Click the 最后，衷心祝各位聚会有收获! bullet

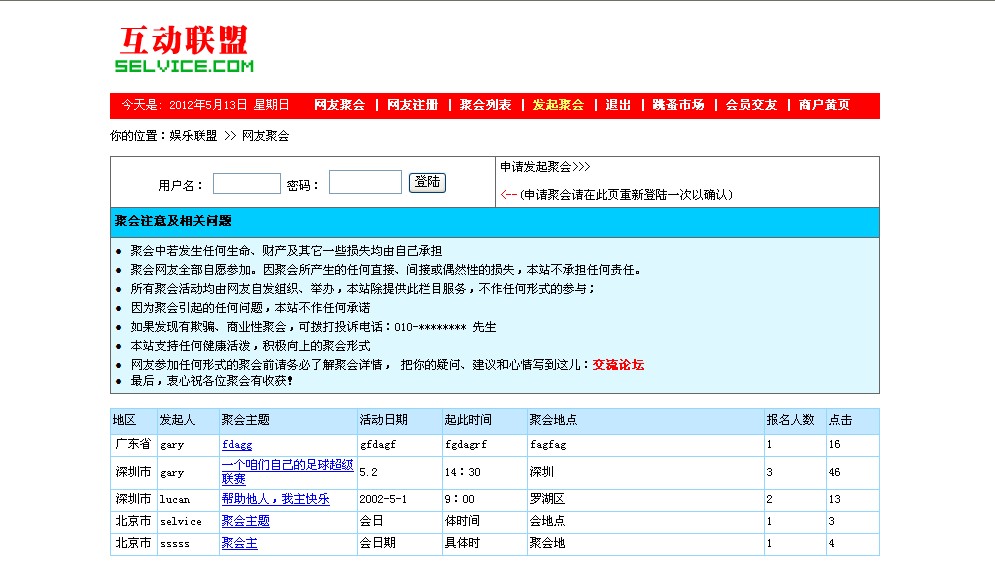[211, 381]
